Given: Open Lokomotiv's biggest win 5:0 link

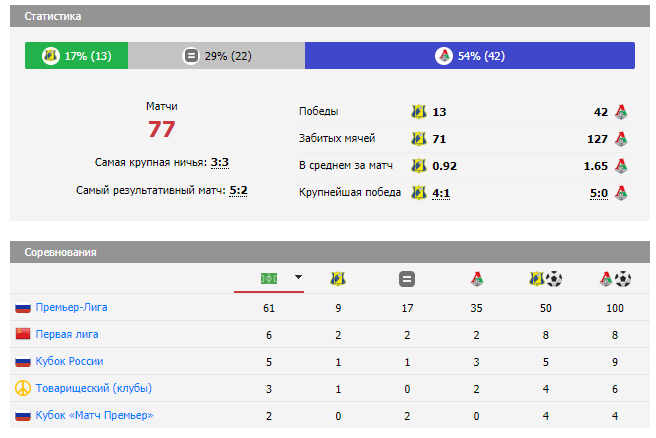Looking at the screenshot, I should tap(599, 192).
